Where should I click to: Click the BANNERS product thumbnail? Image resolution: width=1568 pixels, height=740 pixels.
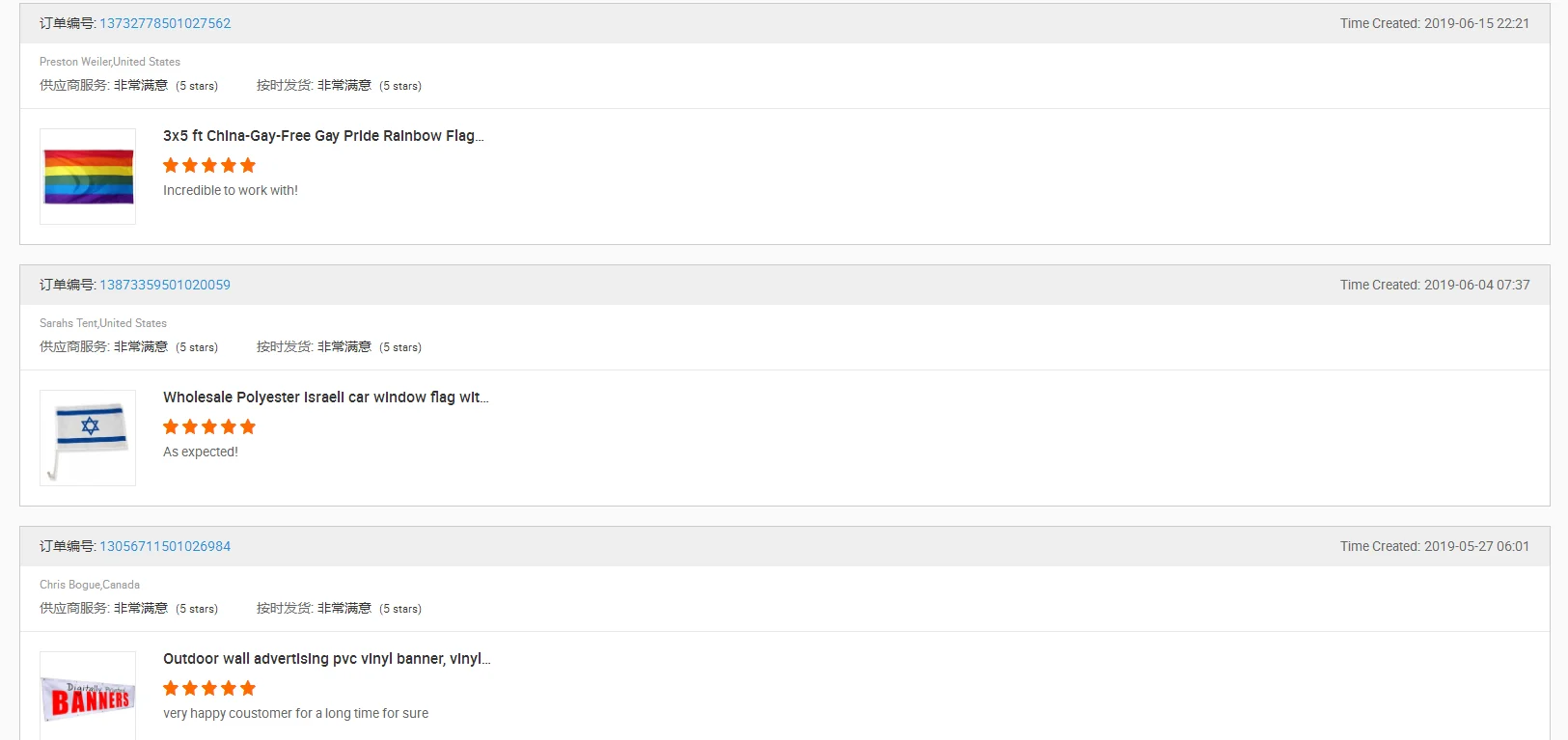click(88, 699)
